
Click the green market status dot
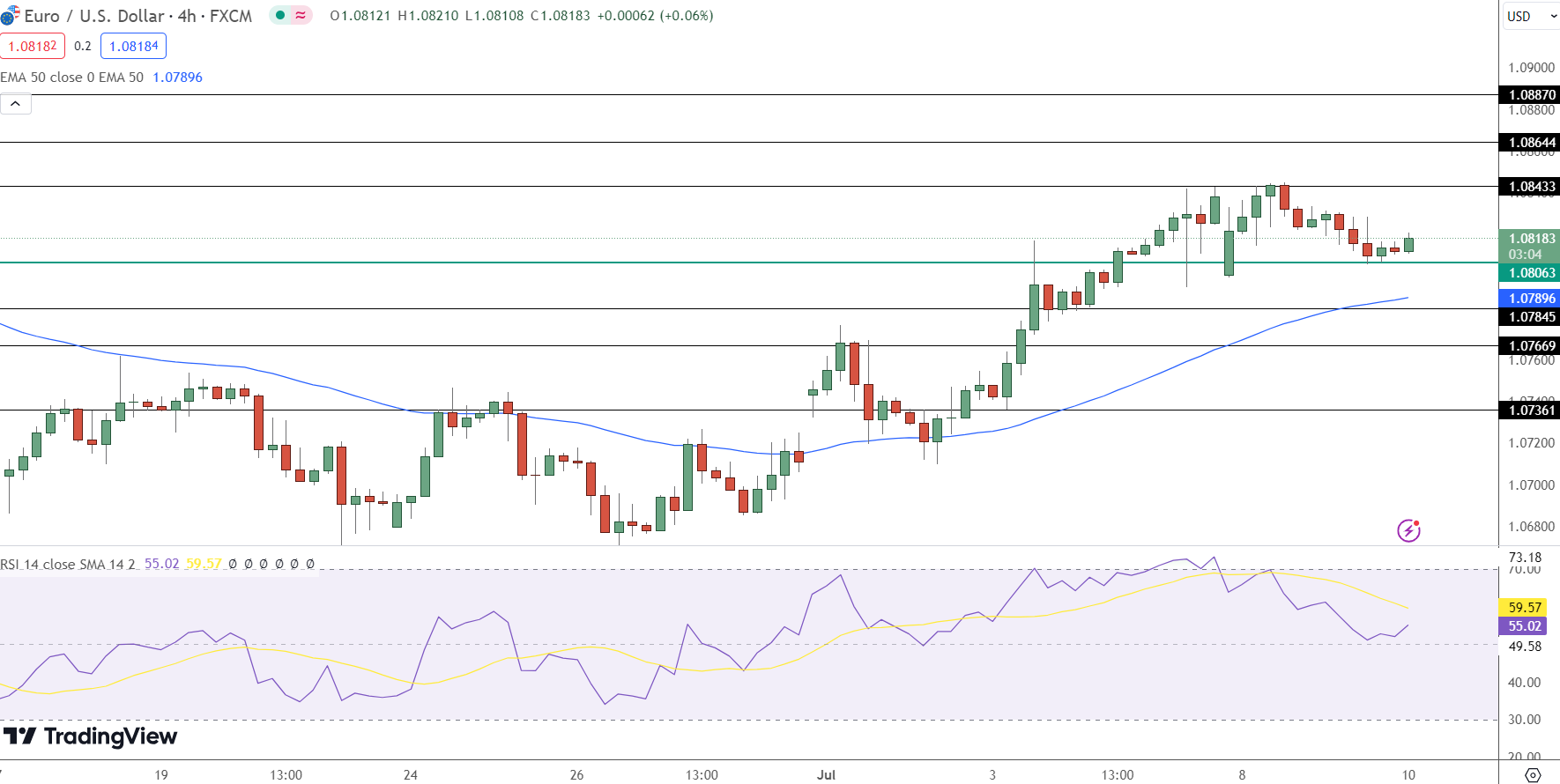pos(280,15)
